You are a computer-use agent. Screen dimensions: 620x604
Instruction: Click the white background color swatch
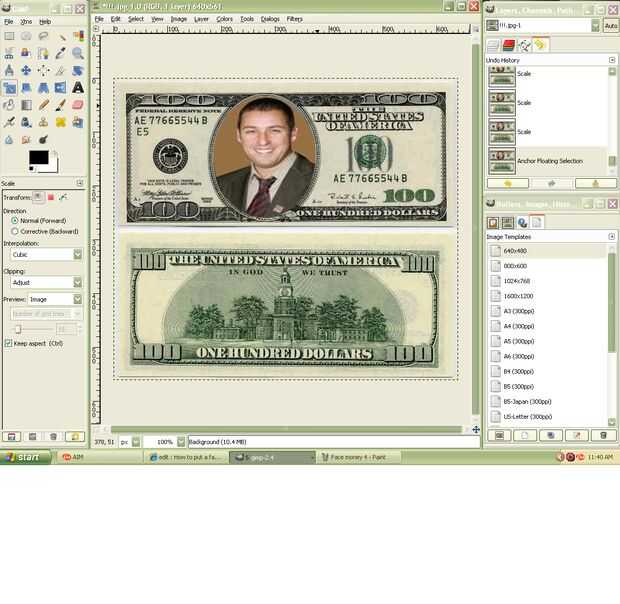coord(53,166)
